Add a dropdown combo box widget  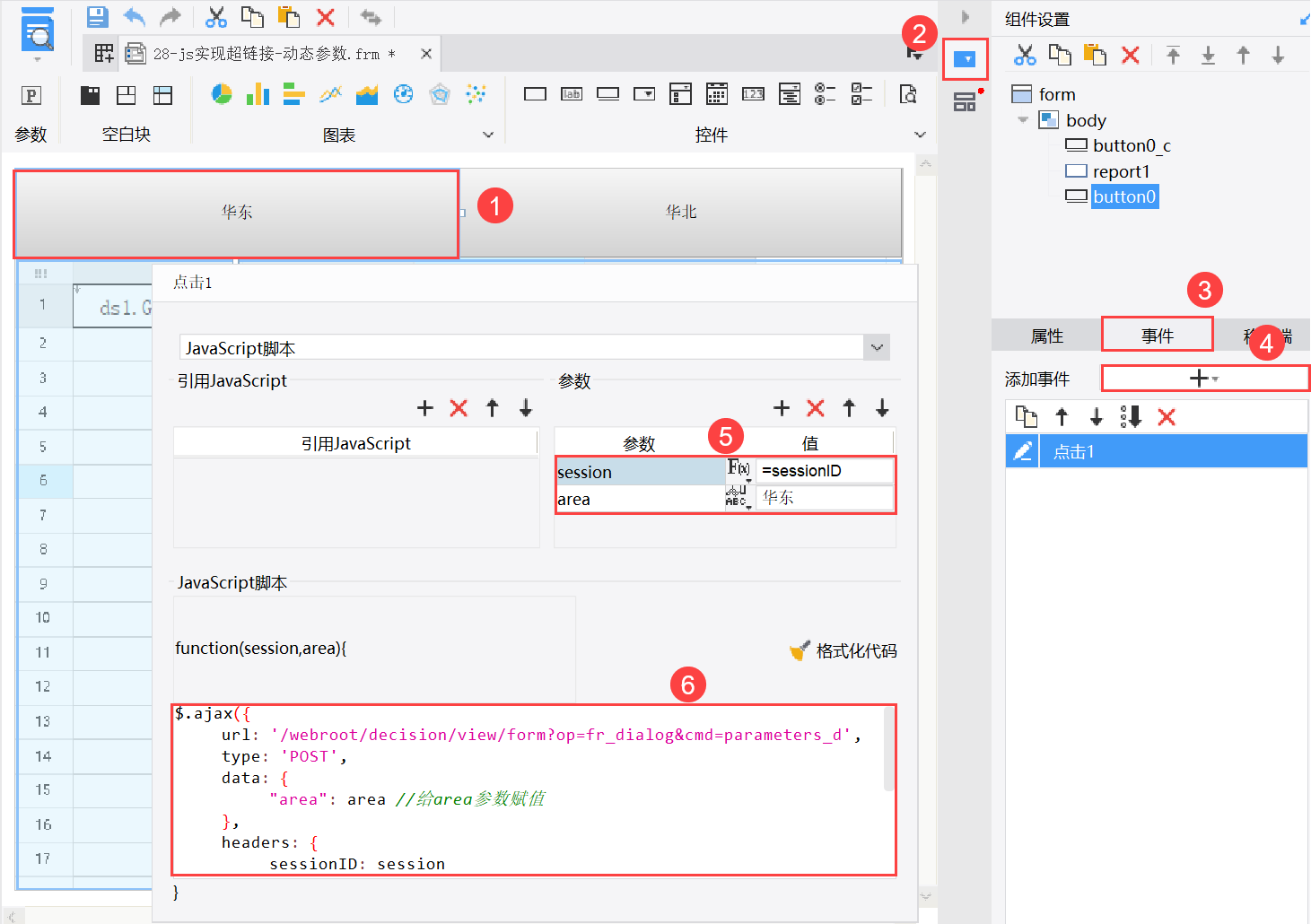pos(644,94)
